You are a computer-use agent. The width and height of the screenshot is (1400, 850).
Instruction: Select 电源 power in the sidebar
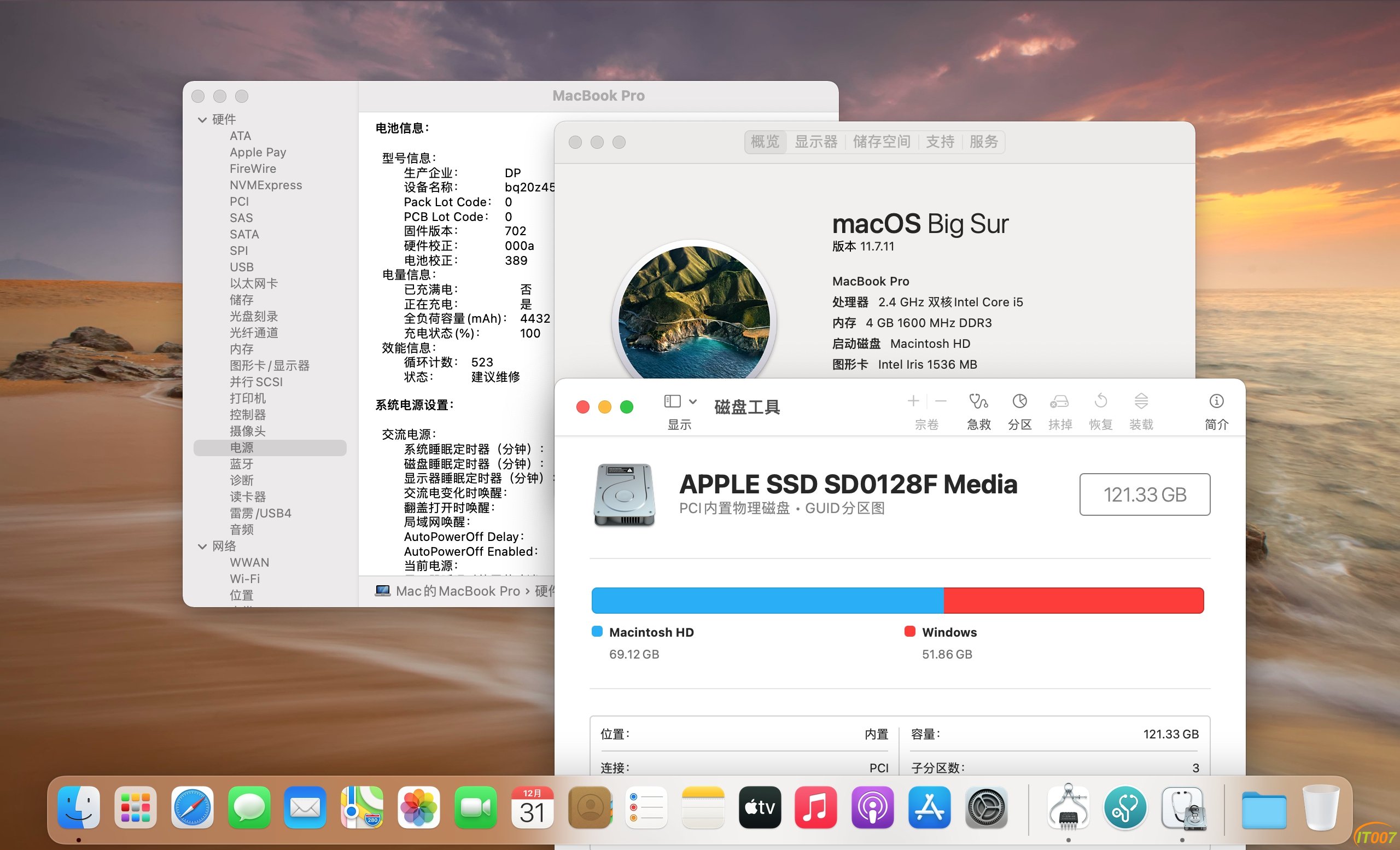(270, 448)
